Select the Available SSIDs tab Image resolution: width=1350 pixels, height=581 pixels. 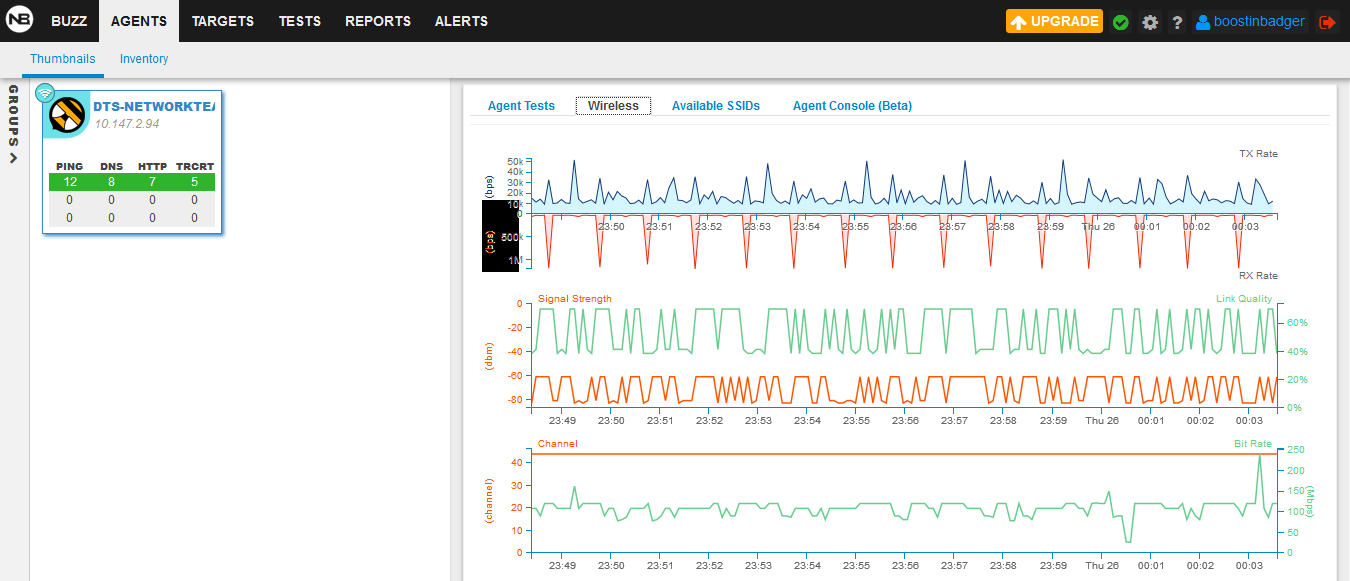point(715,106)
